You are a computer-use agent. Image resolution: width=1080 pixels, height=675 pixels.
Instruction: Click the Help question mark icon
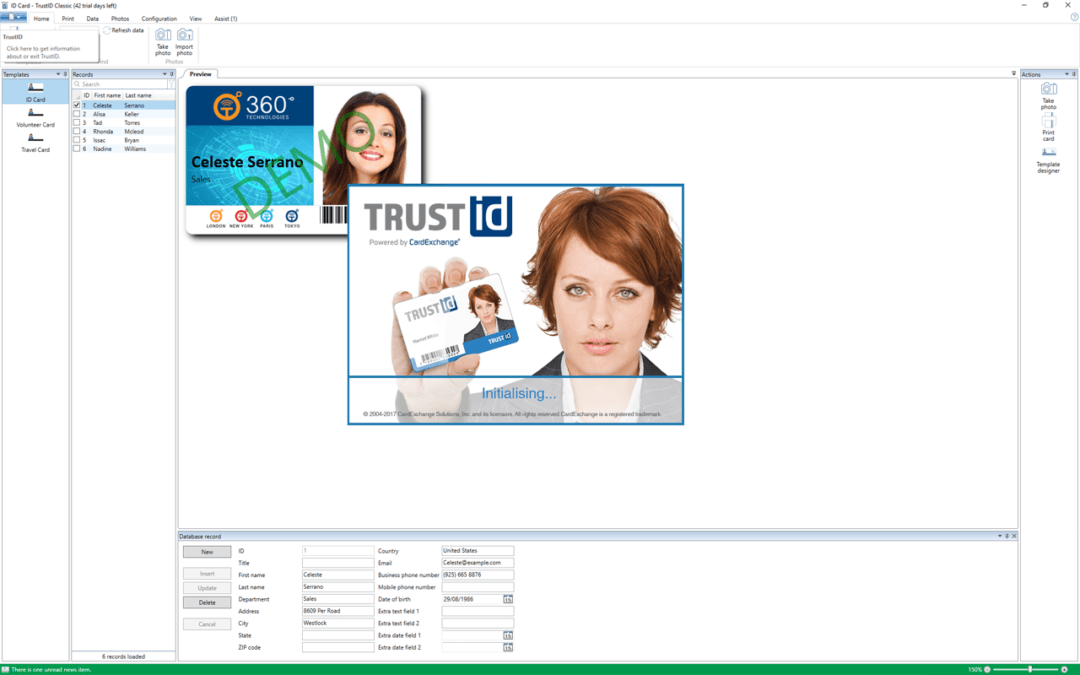tap(1074, 17)
